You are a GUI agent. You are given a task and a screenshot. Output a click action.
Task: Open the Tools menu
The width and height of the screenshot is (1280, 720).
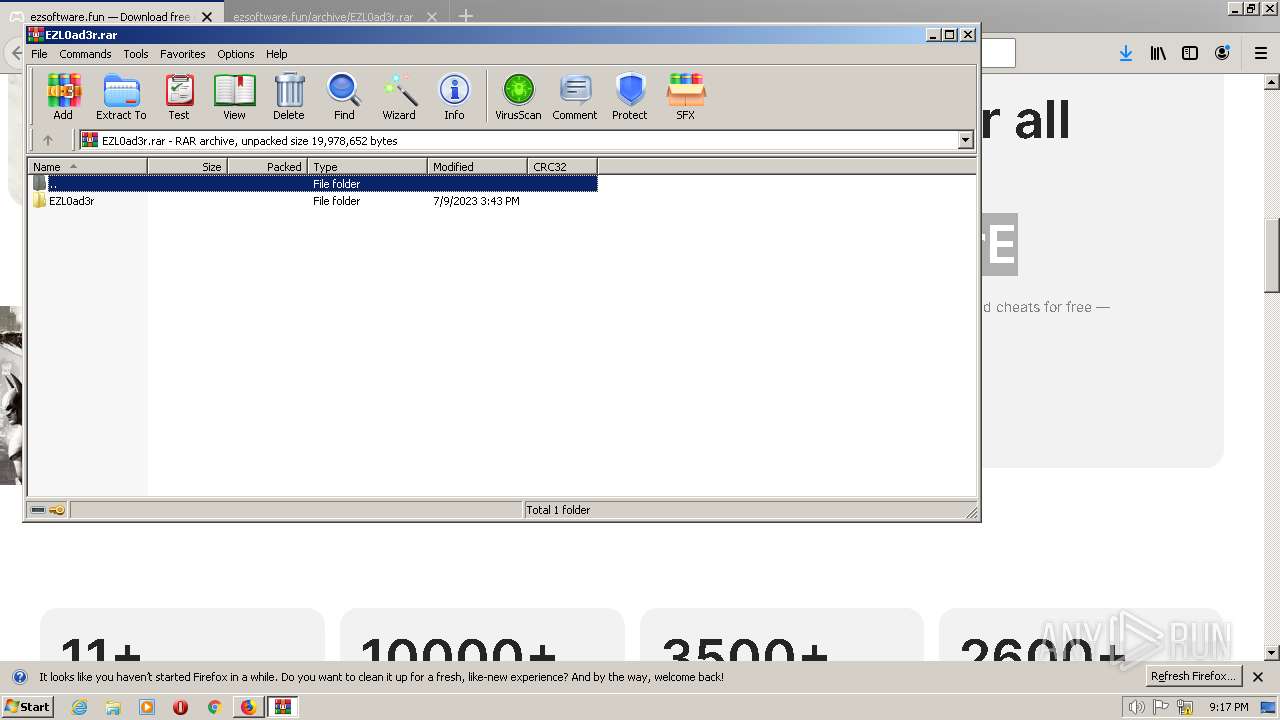(x=136, y=54)
